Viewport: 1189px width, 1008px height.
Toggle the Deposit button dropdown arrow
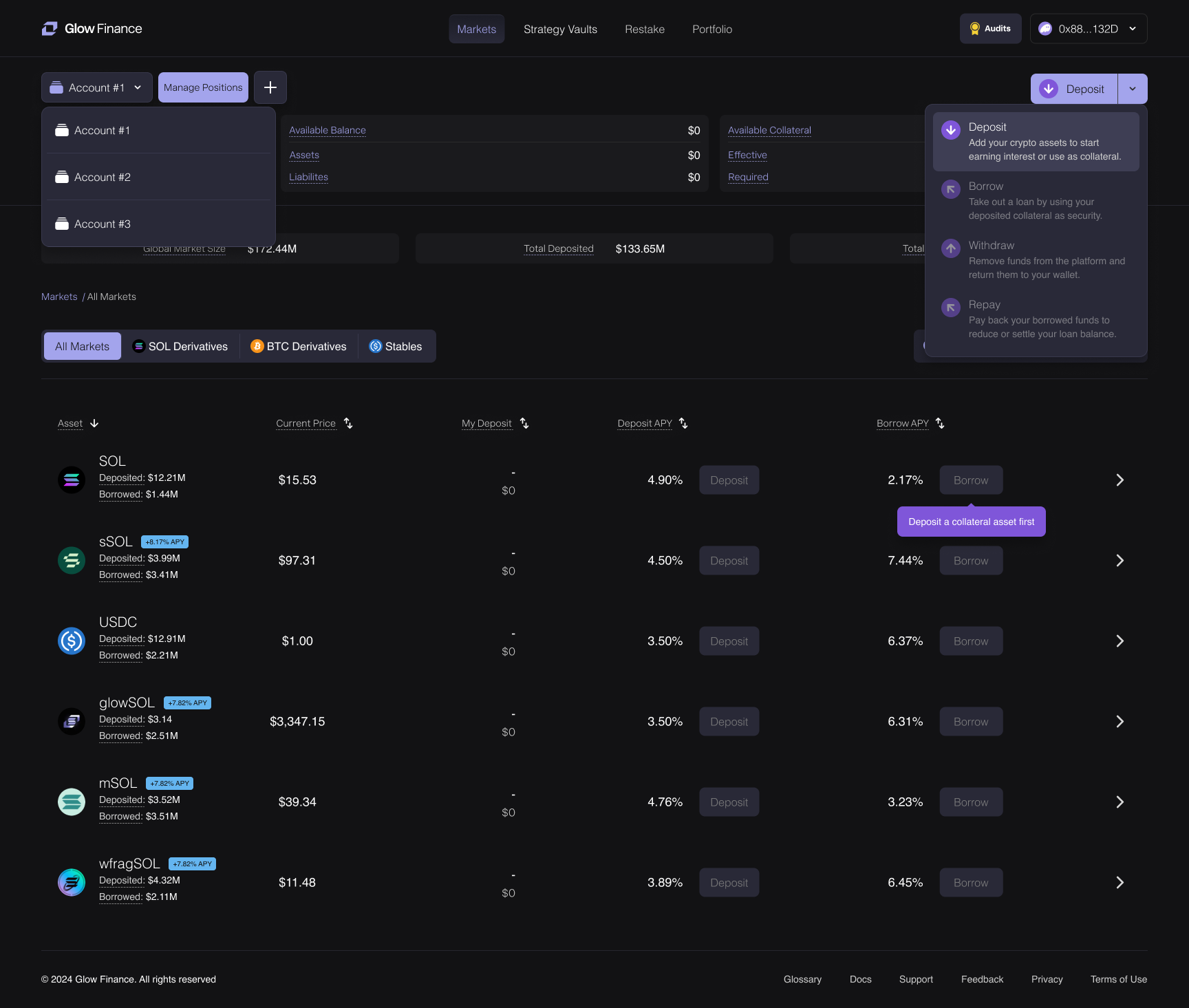pyautogui.click(x=1133, y=89)
